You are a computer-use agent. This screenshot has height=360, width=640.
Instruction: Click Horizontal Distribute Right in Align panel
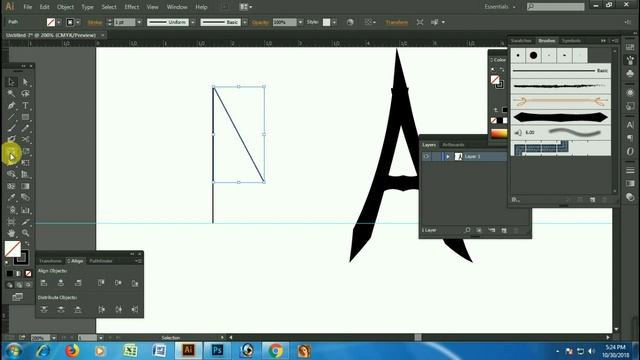135,309
